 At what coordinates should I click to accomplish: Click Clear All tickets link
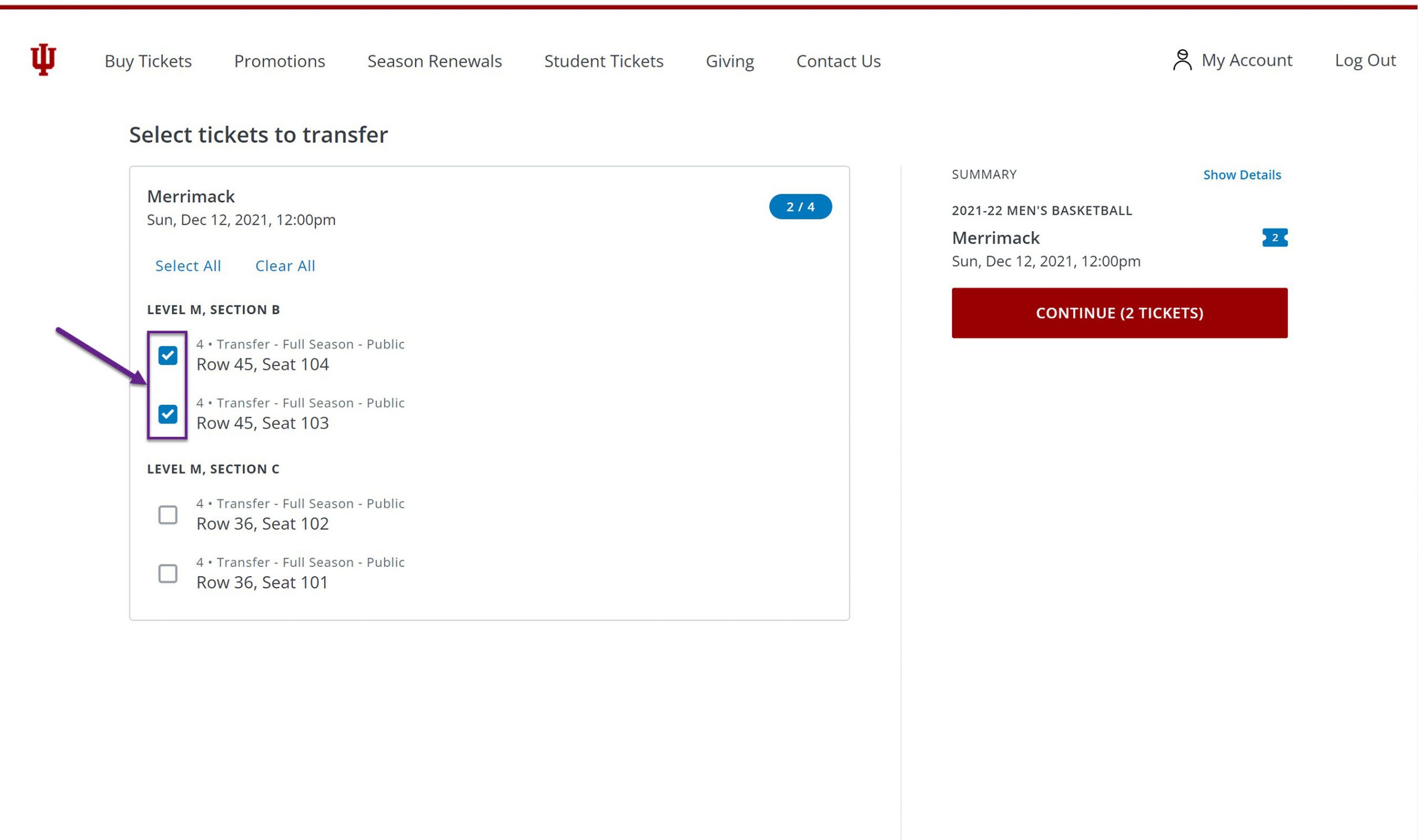tap(285, 266)
